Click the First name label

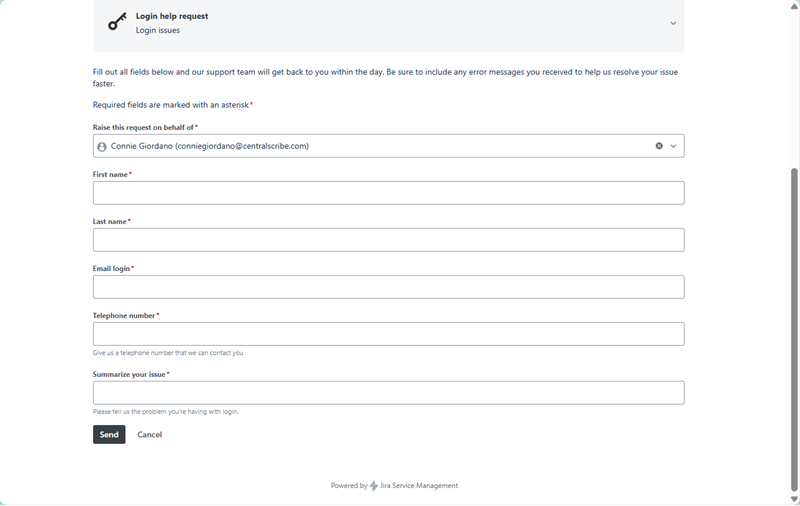110,174
